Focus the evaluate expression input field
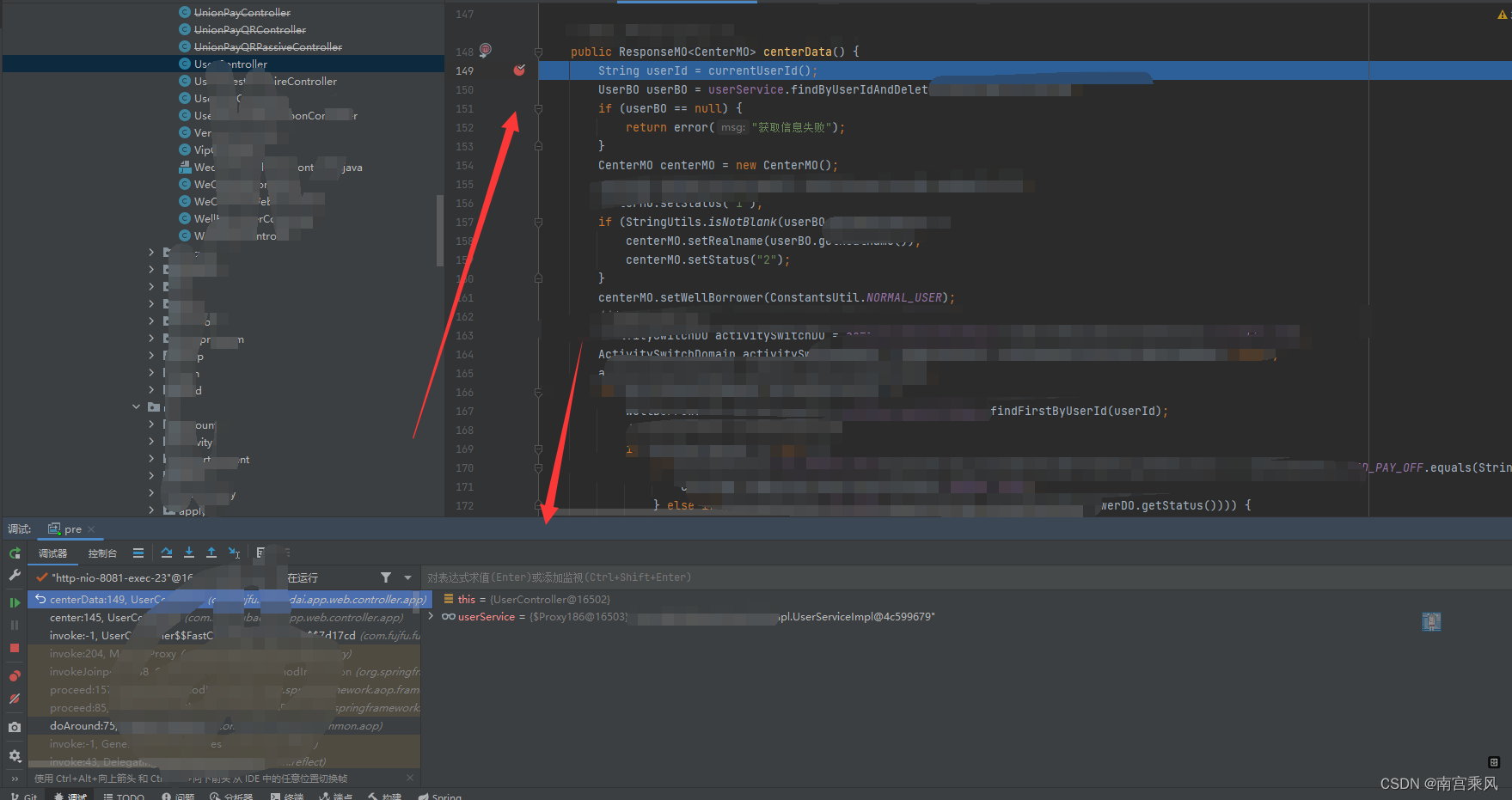Image resolution: width=1512 pixels, height=800 pixels. (966, 577)
